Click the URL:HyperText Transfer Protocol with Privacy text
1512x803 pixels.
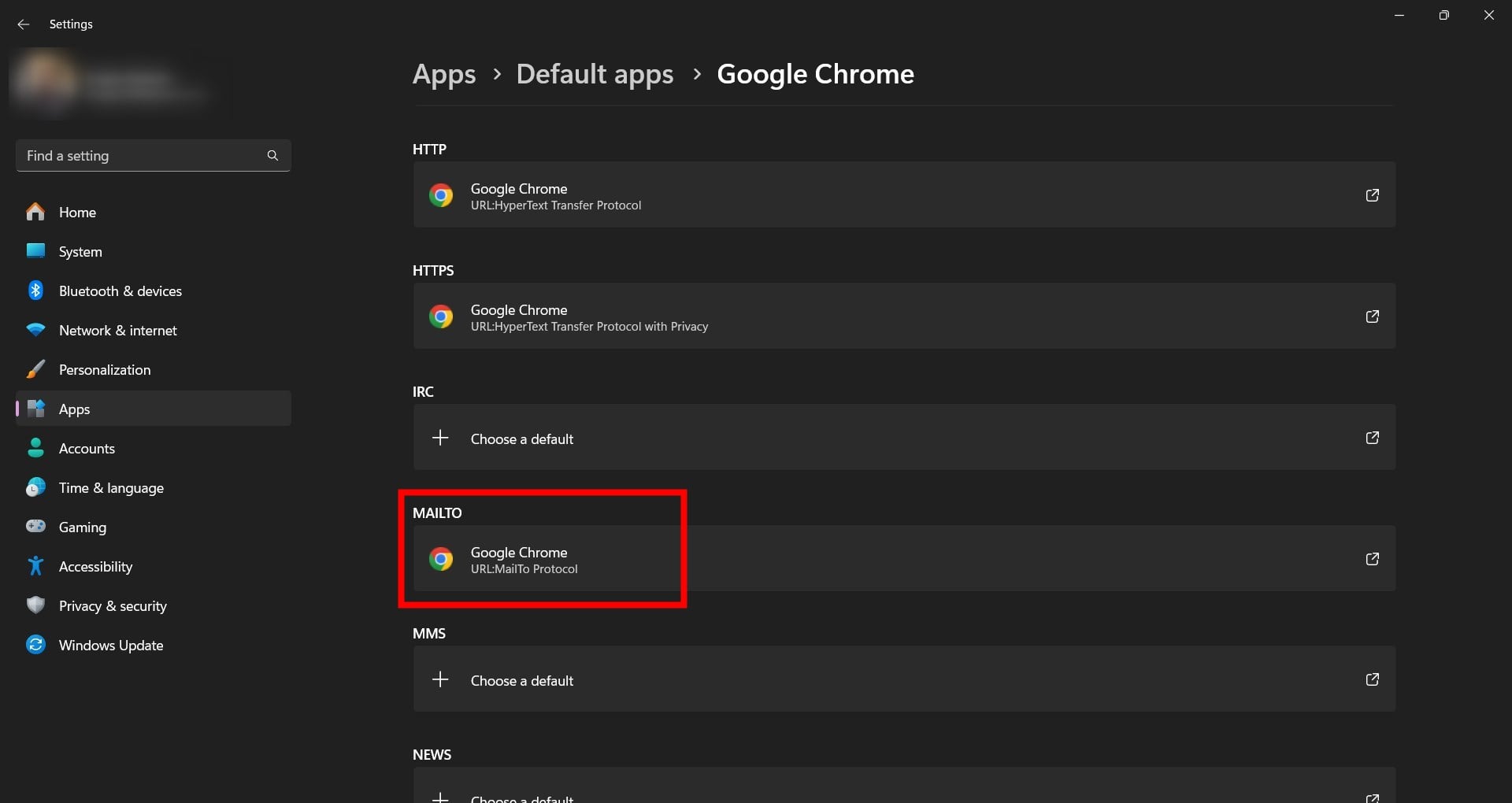(590, 327)
